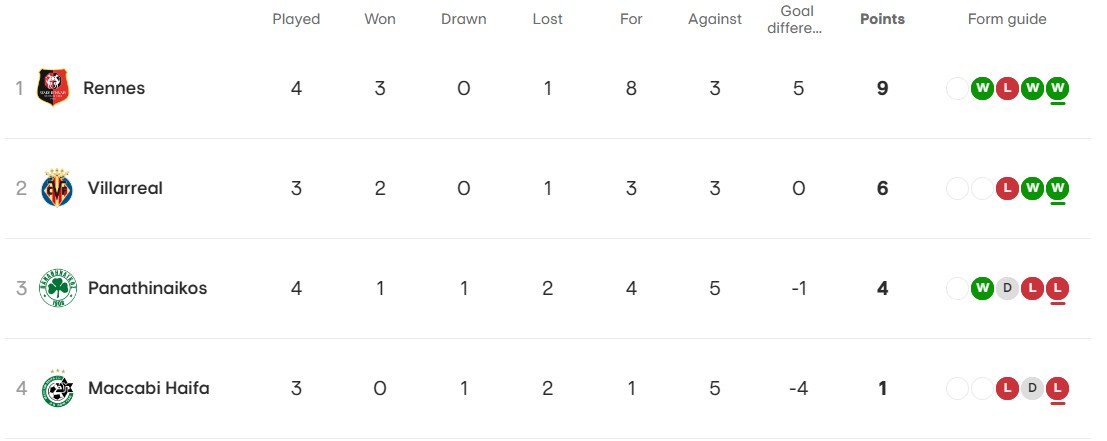Click the Panathinaikos shamrock crest icon
Screen dimensions: 1107x441
click(57, 288)
